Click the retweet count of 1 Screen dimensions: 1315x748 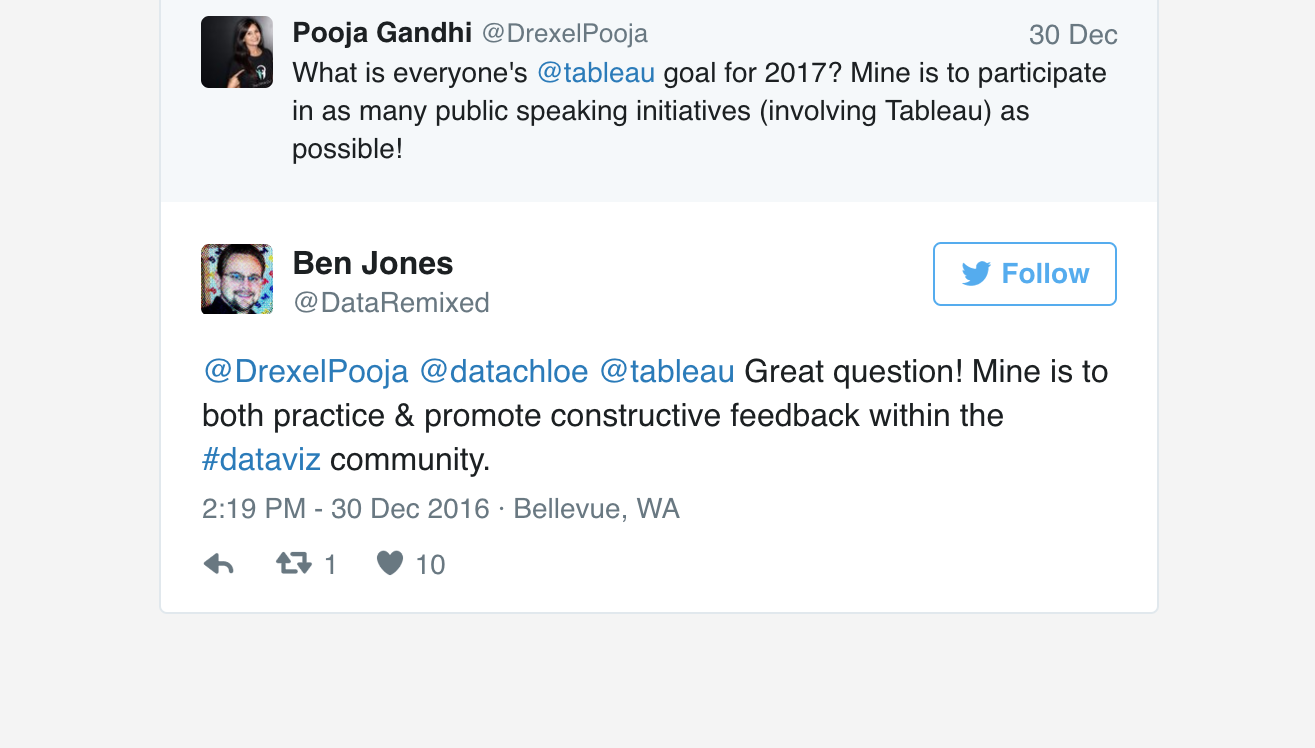(x=330, y=566)
